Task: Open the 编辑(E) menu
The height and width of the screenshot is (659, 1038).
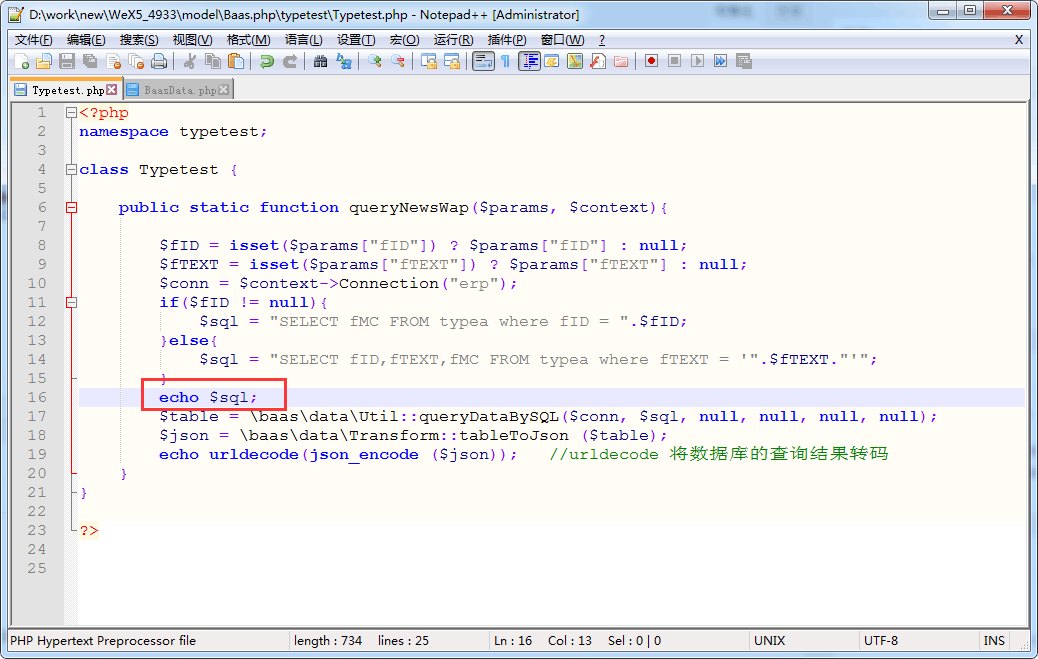Action: (x=86, y=40)
